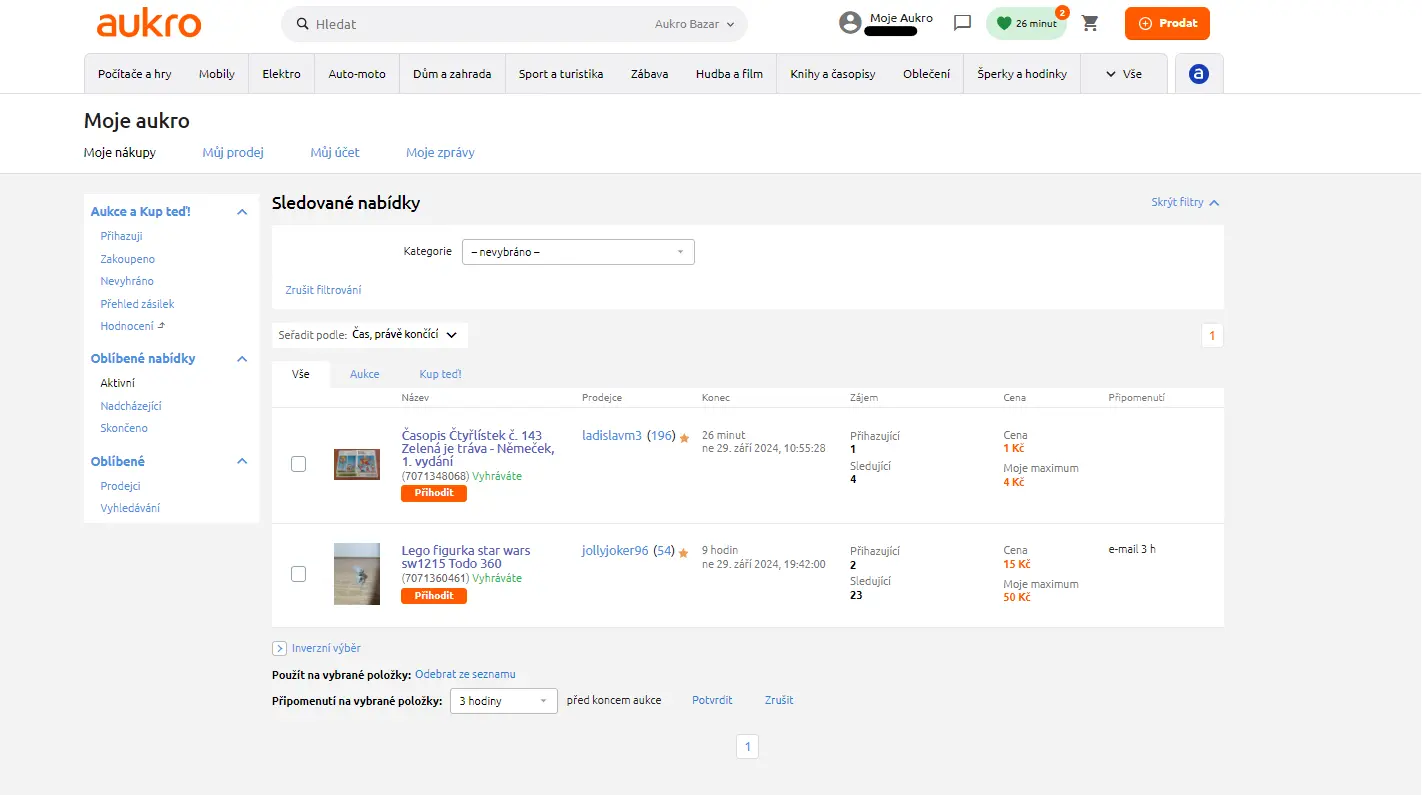Open the Přehled zásilek sidebar link
The width and height of the screenshot is (1422, 795).
tap(137, 304)
